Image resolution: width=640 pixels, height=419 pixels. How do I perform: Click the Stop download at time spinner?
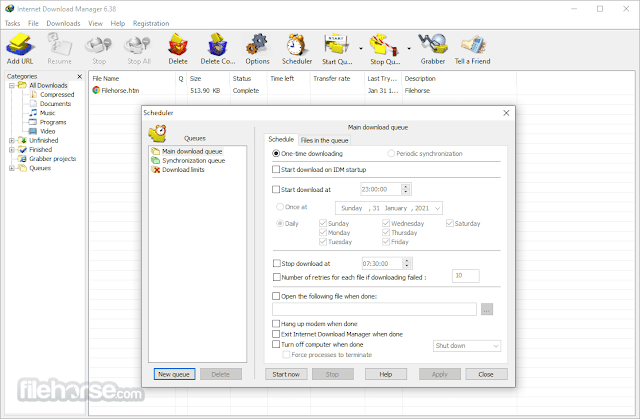pos(406,264)
